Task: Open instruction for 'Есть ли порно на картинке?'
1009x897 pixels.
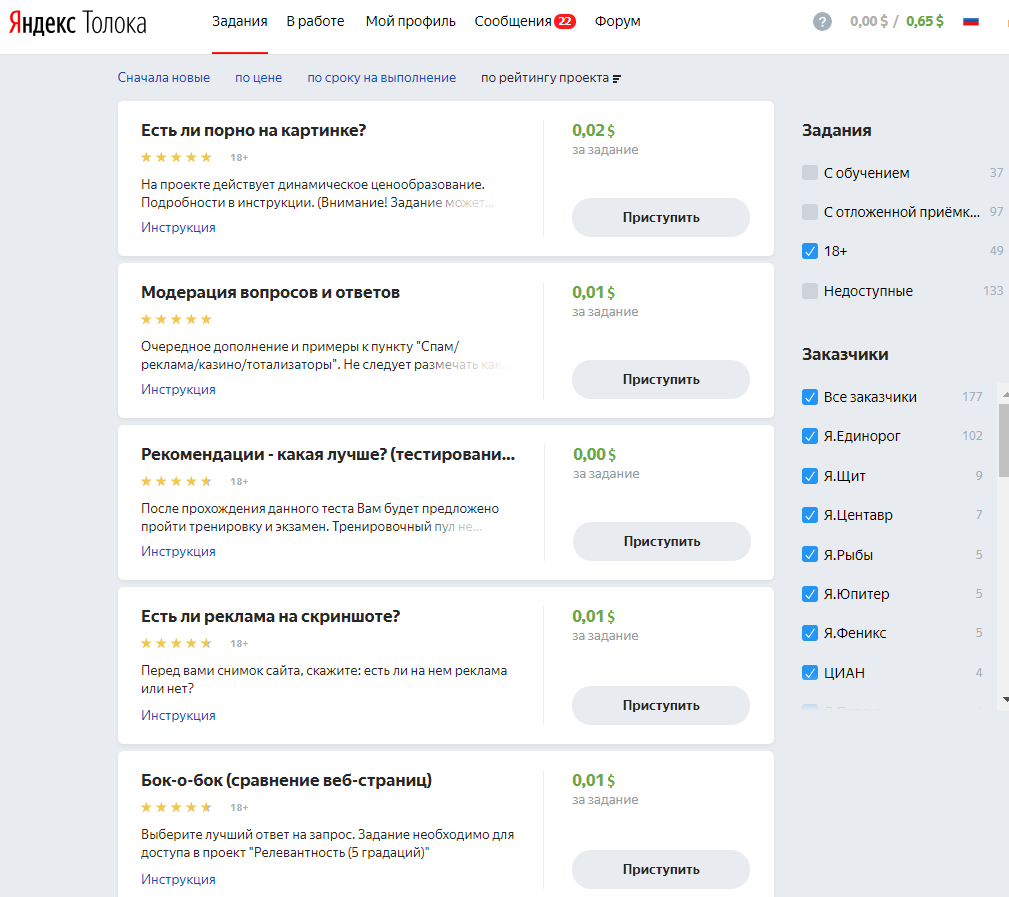Action: point(178,227)
